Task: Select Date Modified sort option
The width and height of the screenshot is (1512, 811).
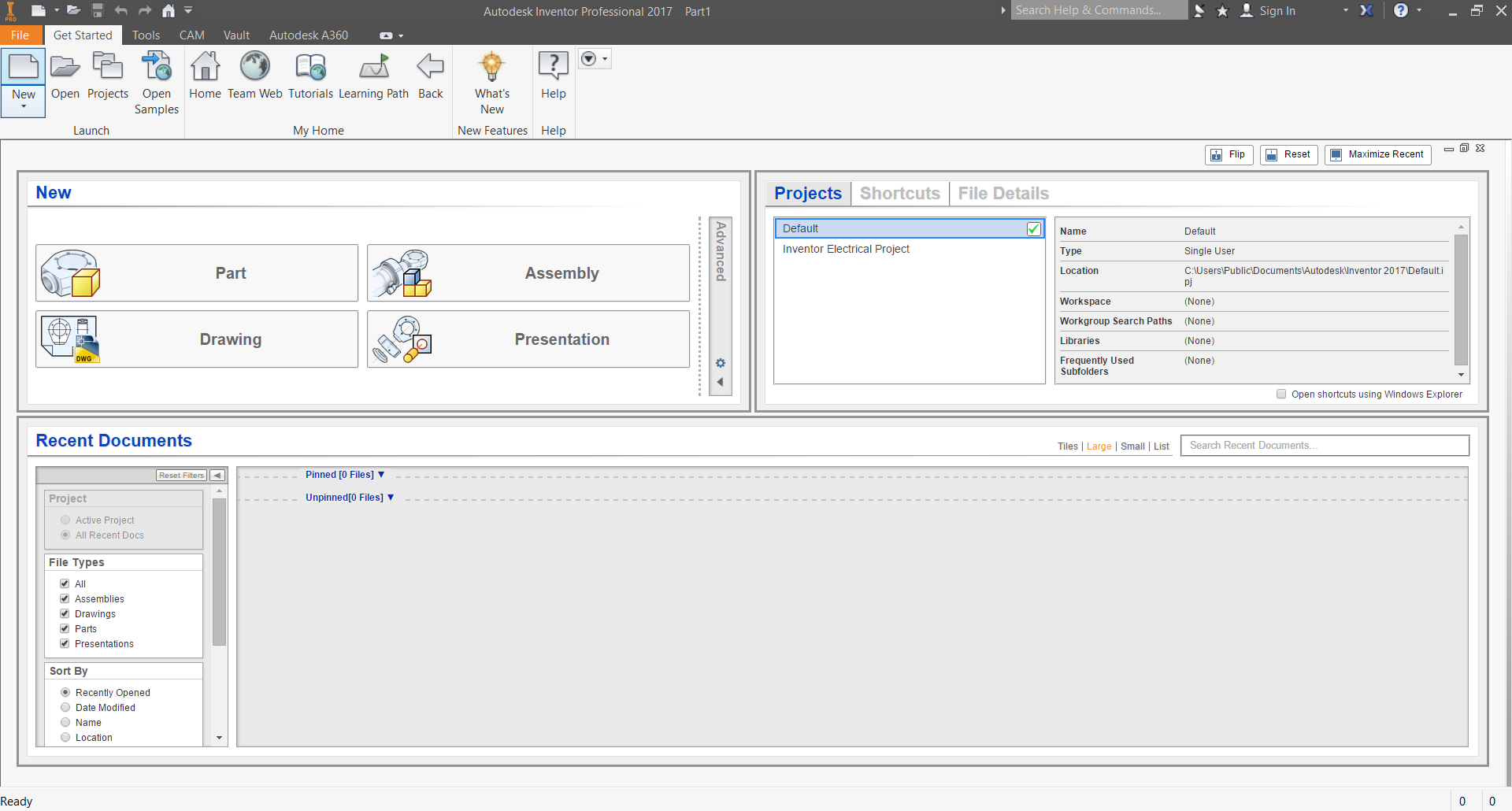Action: 65,707
